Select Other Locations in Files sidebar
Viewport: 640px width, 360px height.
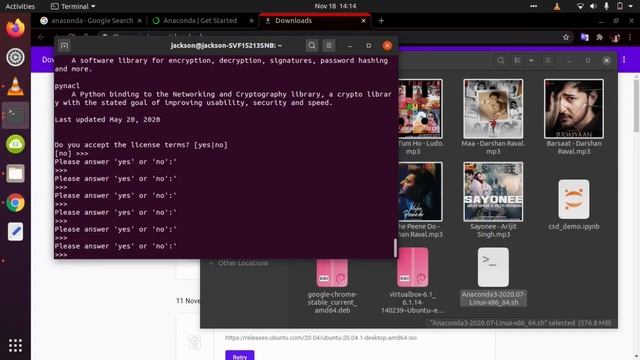(243, 263)
